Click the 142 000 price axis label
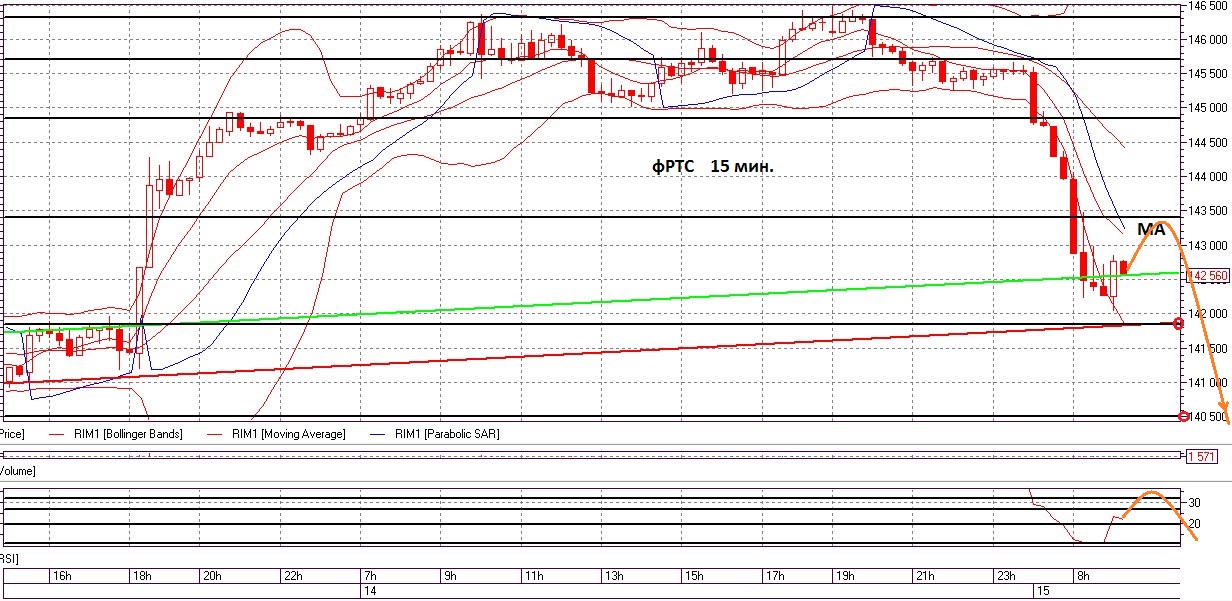The height and width of the screenshot is (601, 1232). click(1208, 314)
